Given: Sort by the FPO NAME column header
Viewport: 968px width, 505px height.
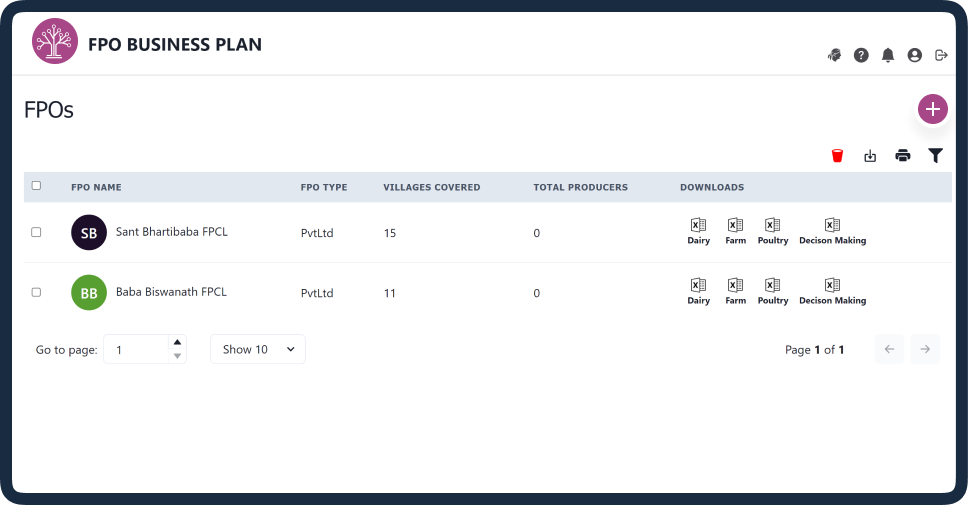Looking at the screenshot, I should (x=96, y=187).
